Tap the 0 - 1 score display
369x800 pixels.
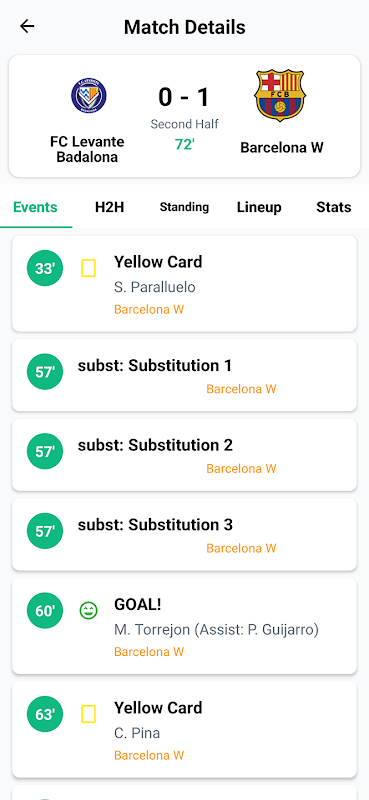tap(184, 97)
